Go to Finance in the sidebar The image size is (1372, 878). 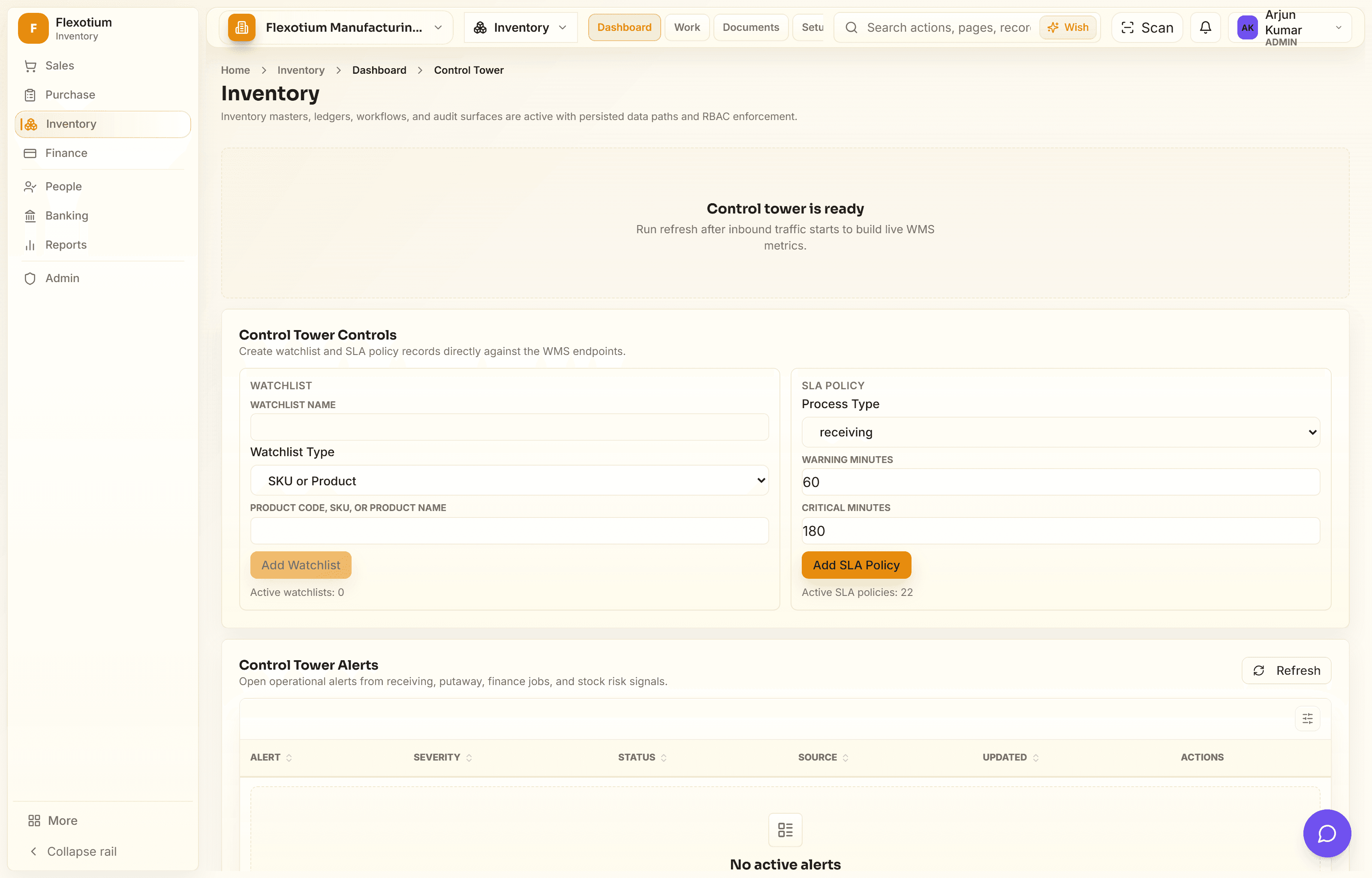[x=102, y=153]
